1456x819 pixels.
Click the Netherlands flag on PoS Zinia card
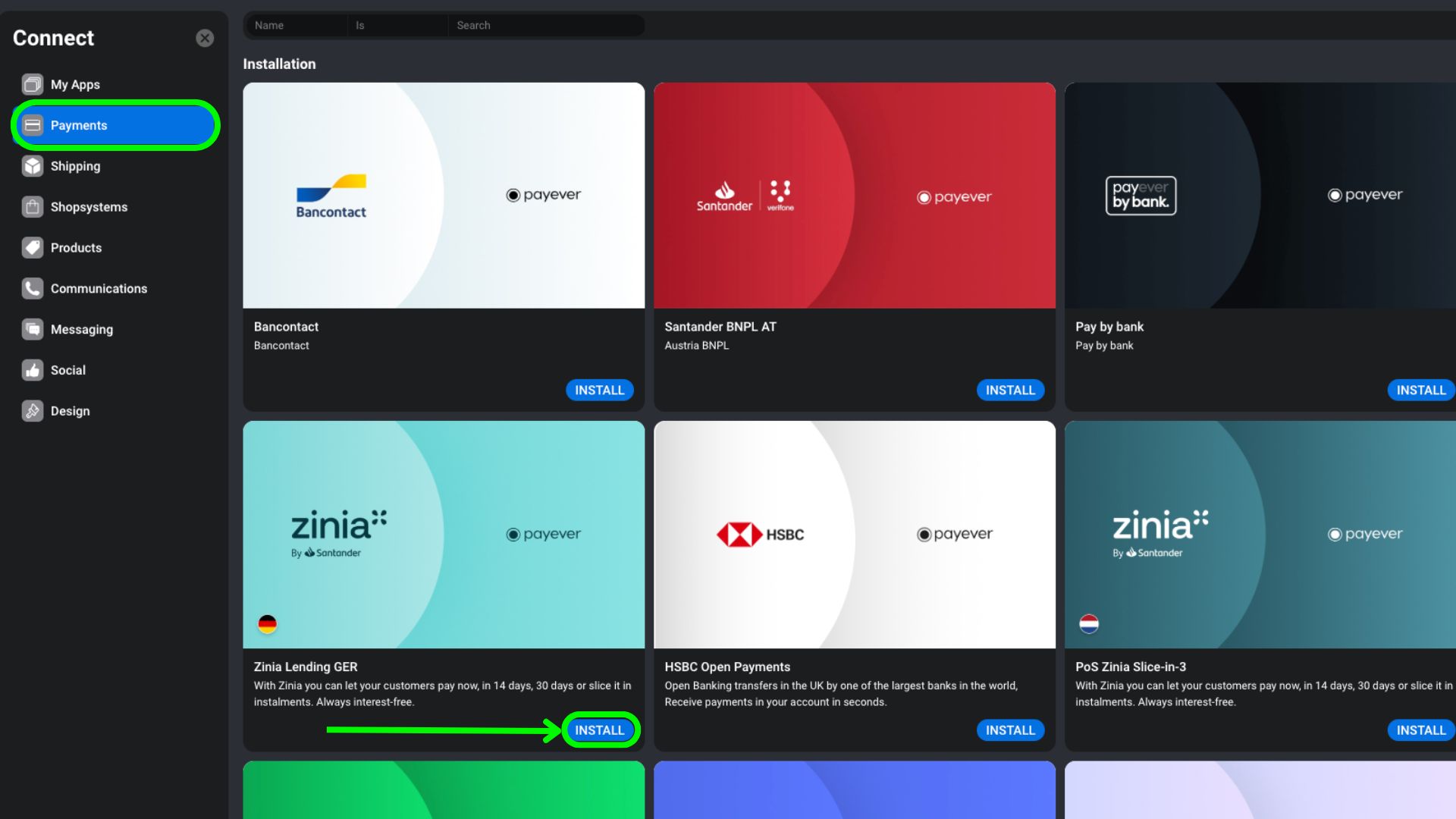pos(1089,624)
